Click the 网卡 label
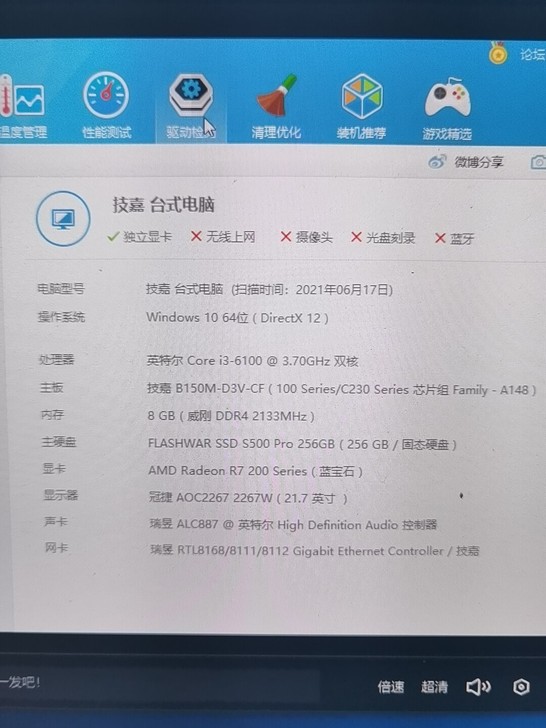 tap(57, 548)
